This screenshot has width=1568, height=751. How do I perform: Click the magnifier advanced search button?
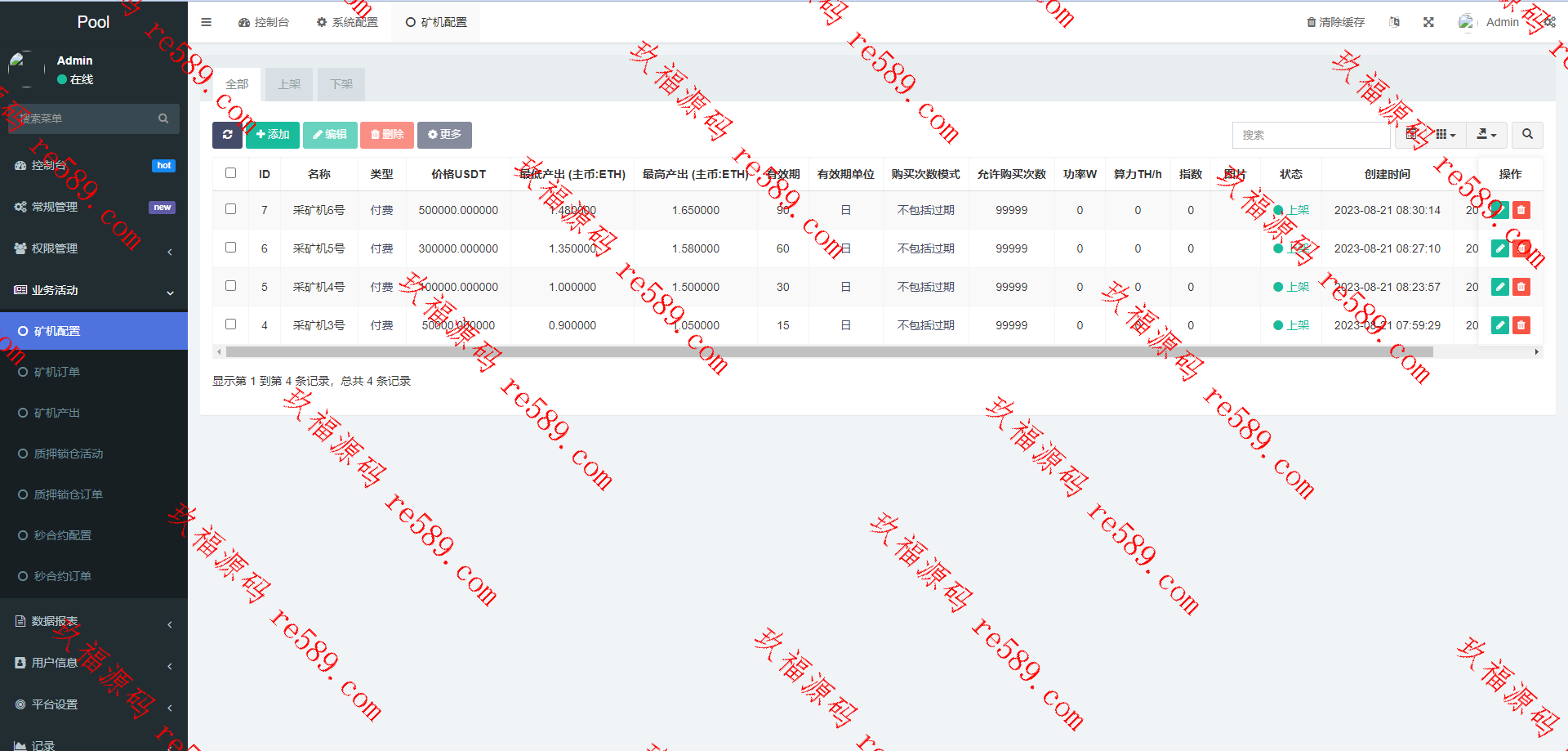coord(1527,135)
